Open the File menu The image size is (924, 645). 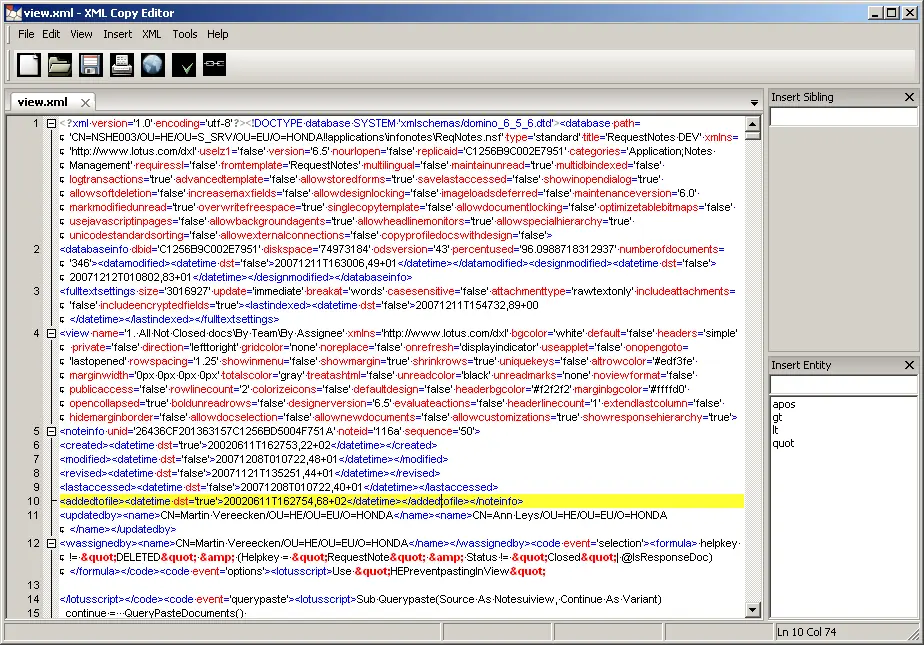coord(26,34)
